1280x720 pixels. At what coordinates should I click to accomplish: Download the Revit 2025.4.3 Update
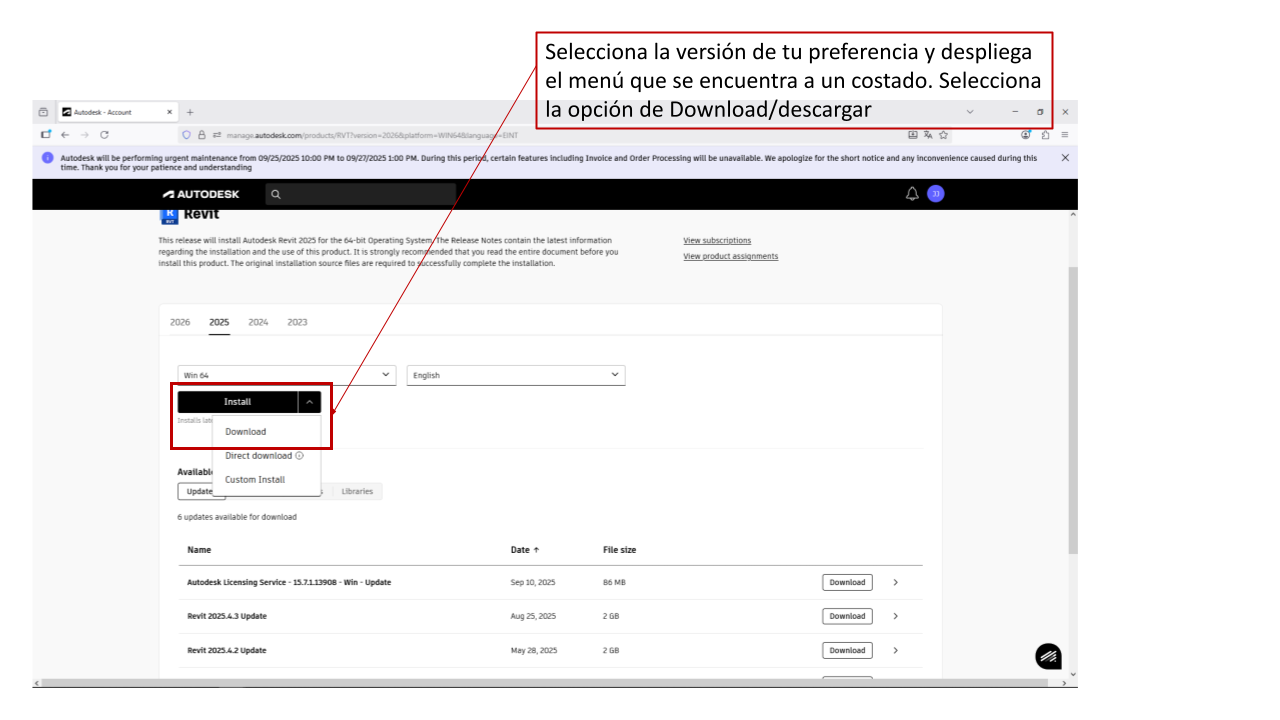[x=847, y=616]
